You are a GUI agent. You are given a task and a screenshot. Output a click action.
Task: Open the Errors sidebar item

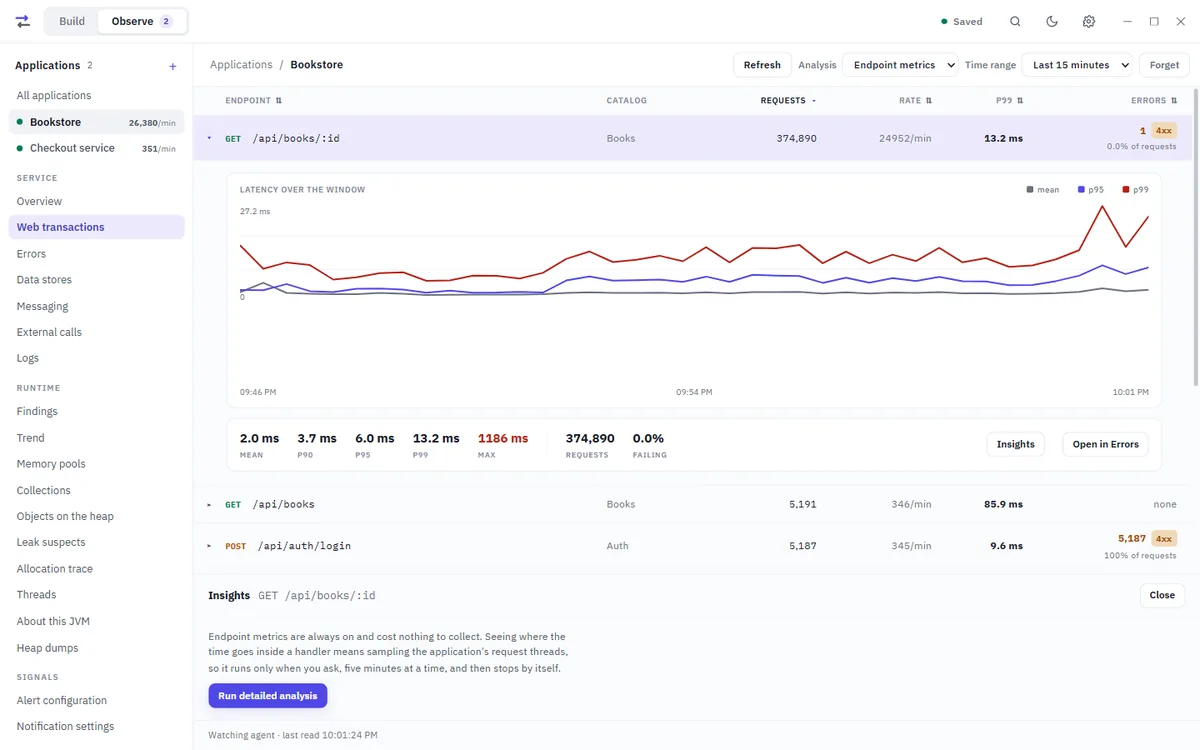point(96,254)
